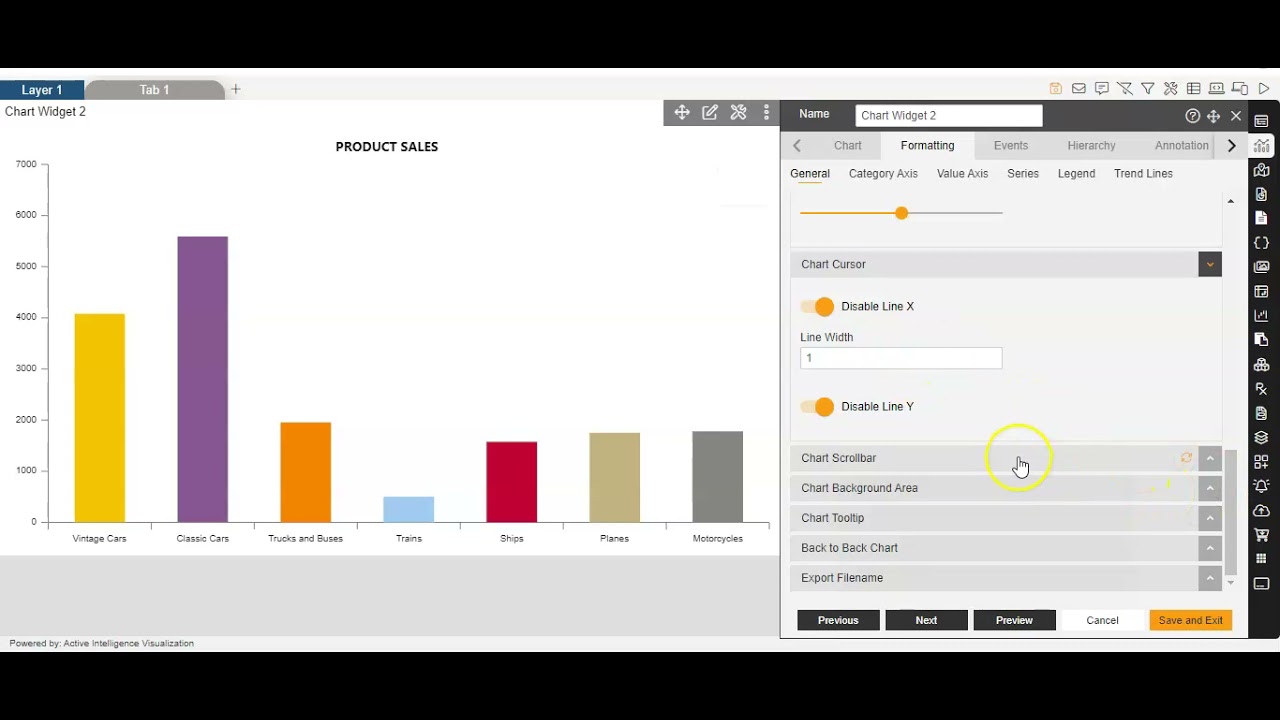
Task: Select the image icon in right sidebar
Action: (x=1262, y=267)
